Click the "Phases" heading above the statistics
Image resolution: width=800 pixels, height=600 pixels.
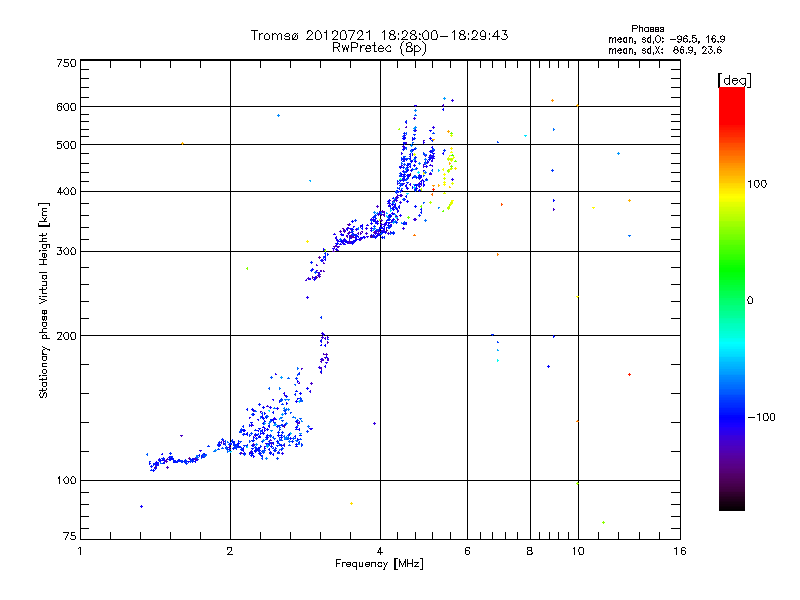tap(647, 29)
